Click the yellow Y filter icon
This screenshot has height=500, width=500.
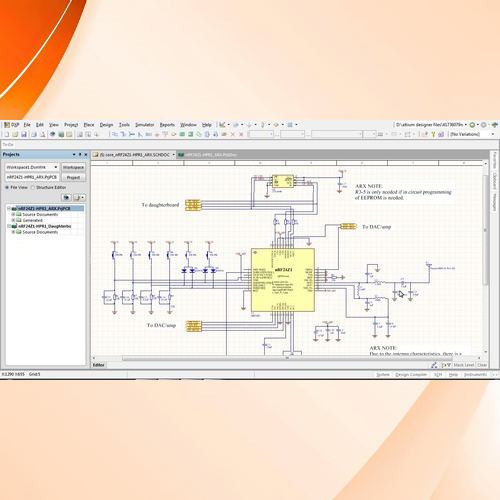click(433, 134)
